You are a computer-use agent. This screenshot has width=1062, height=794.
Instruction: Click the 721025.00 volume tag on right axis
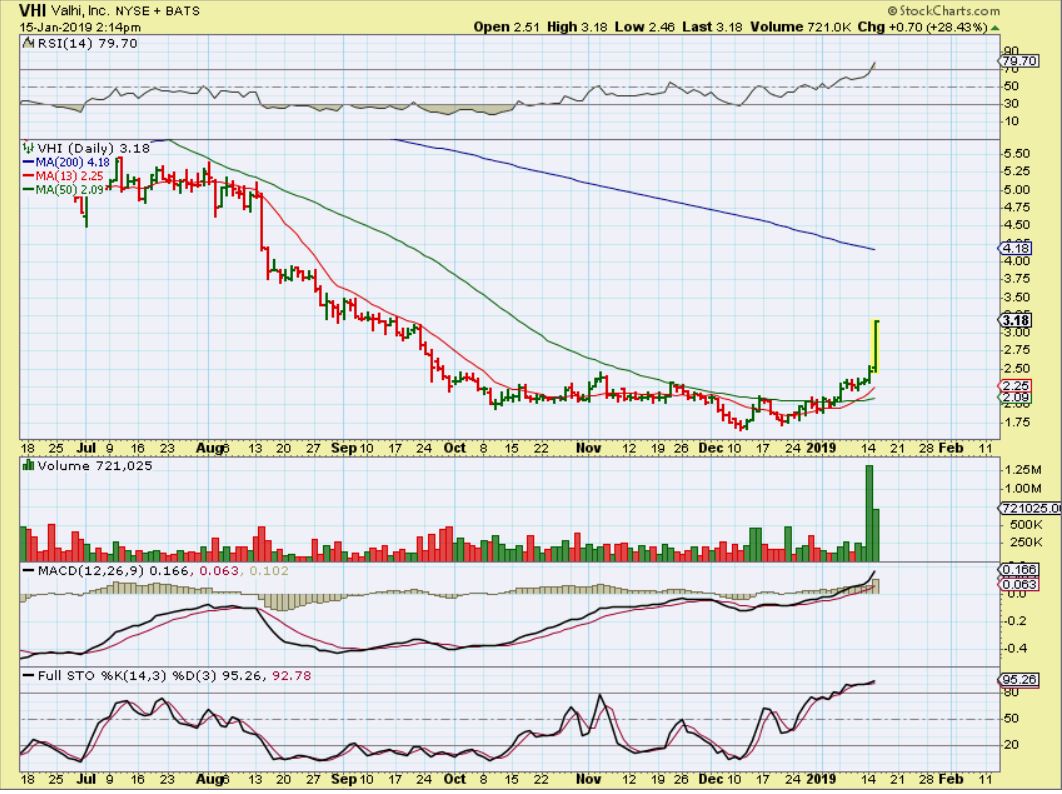tap(1030, 507)
